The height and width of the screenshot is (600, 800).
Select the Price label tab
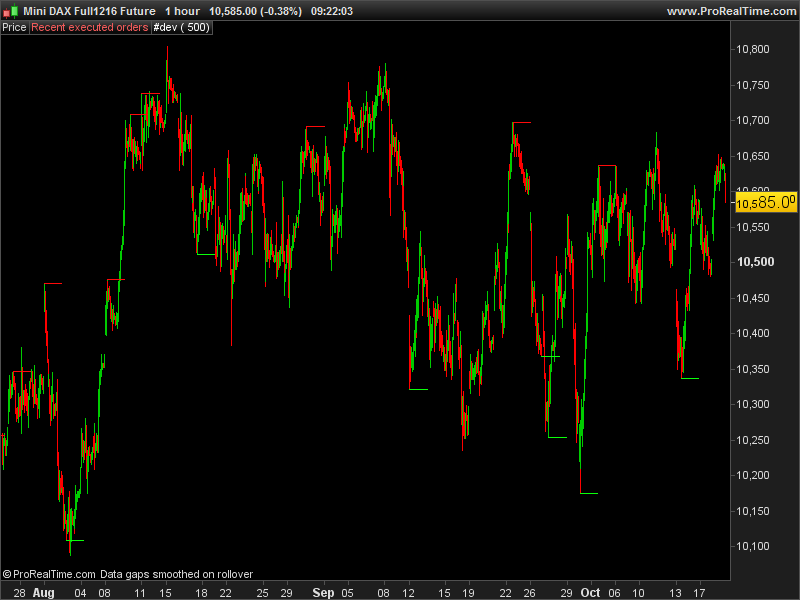pyautogui.click(x=14, y=28)
